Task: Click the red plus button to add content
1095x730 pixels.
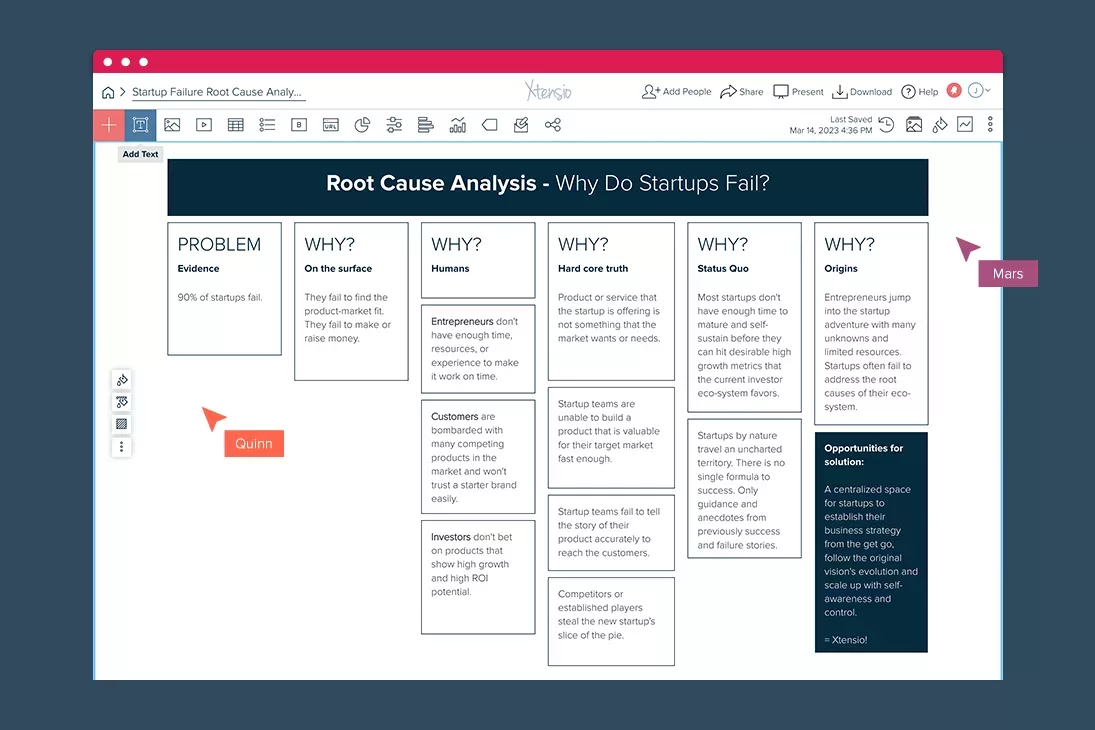Action: [108, 124]
